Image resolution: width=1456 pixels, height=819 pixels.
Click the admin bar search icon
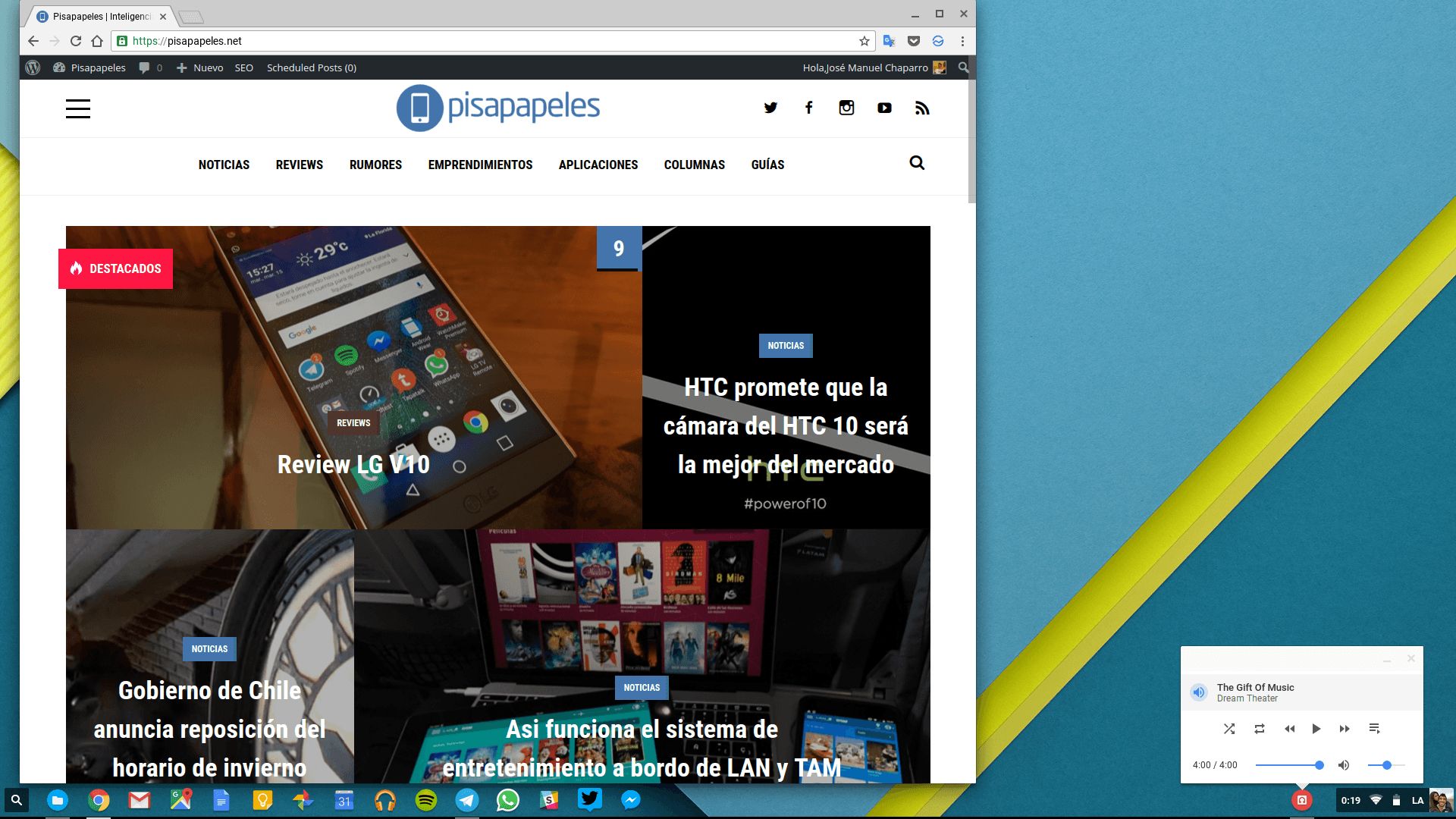(963, 67)
